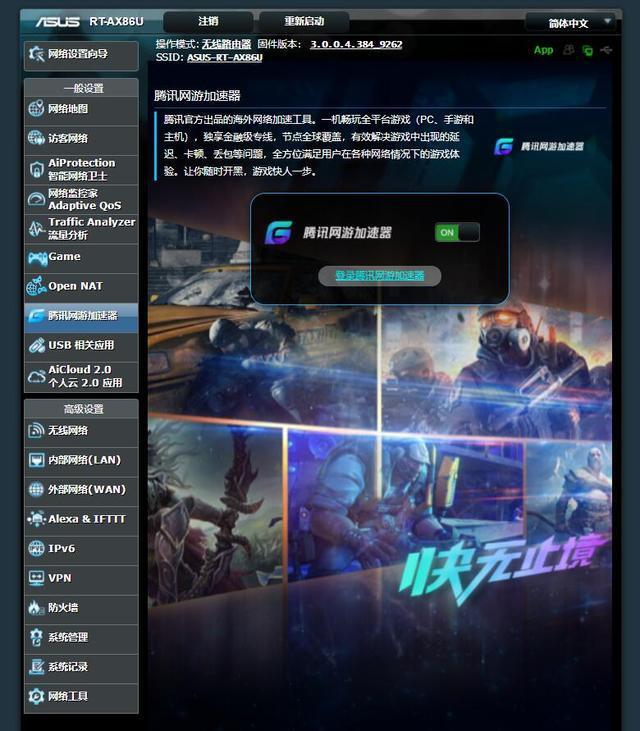Click the 系统记录 log icon
The height and width of the screenshot is (731, 640).
pyautogui.click(x=36, y=667)
